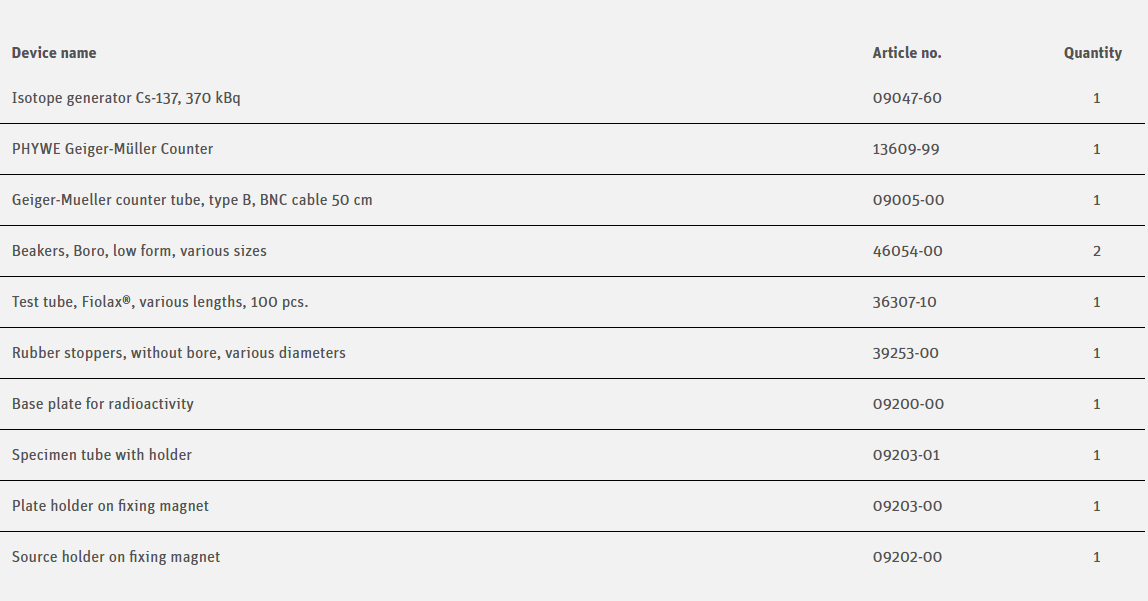This screenshot has width=1148, height=601.
Task: Select Isotope generator Cs-137 device name
Action: (126, 98)
